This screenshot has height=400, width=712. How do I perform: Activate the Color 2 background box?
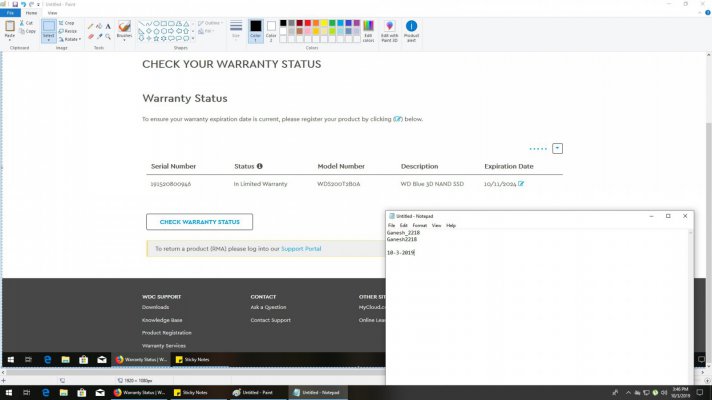click(271, 31)
